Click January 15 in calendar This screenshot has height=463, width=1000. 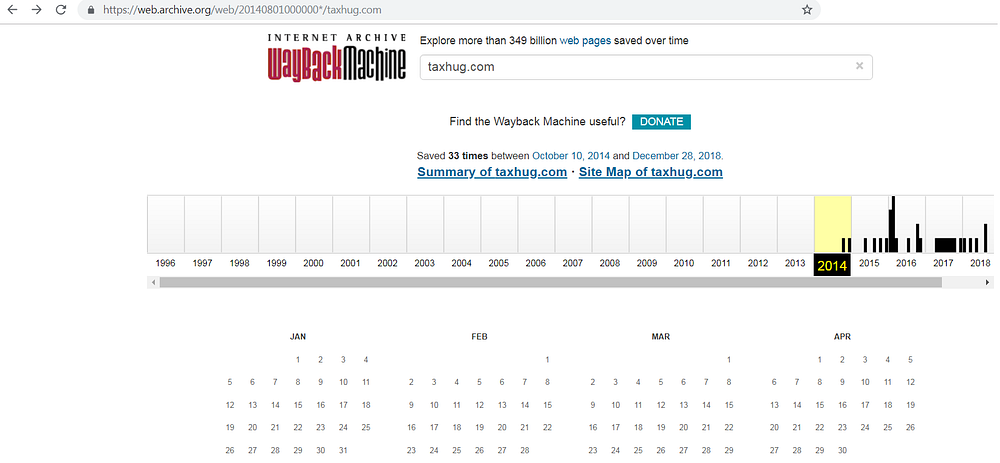point(298,405)
